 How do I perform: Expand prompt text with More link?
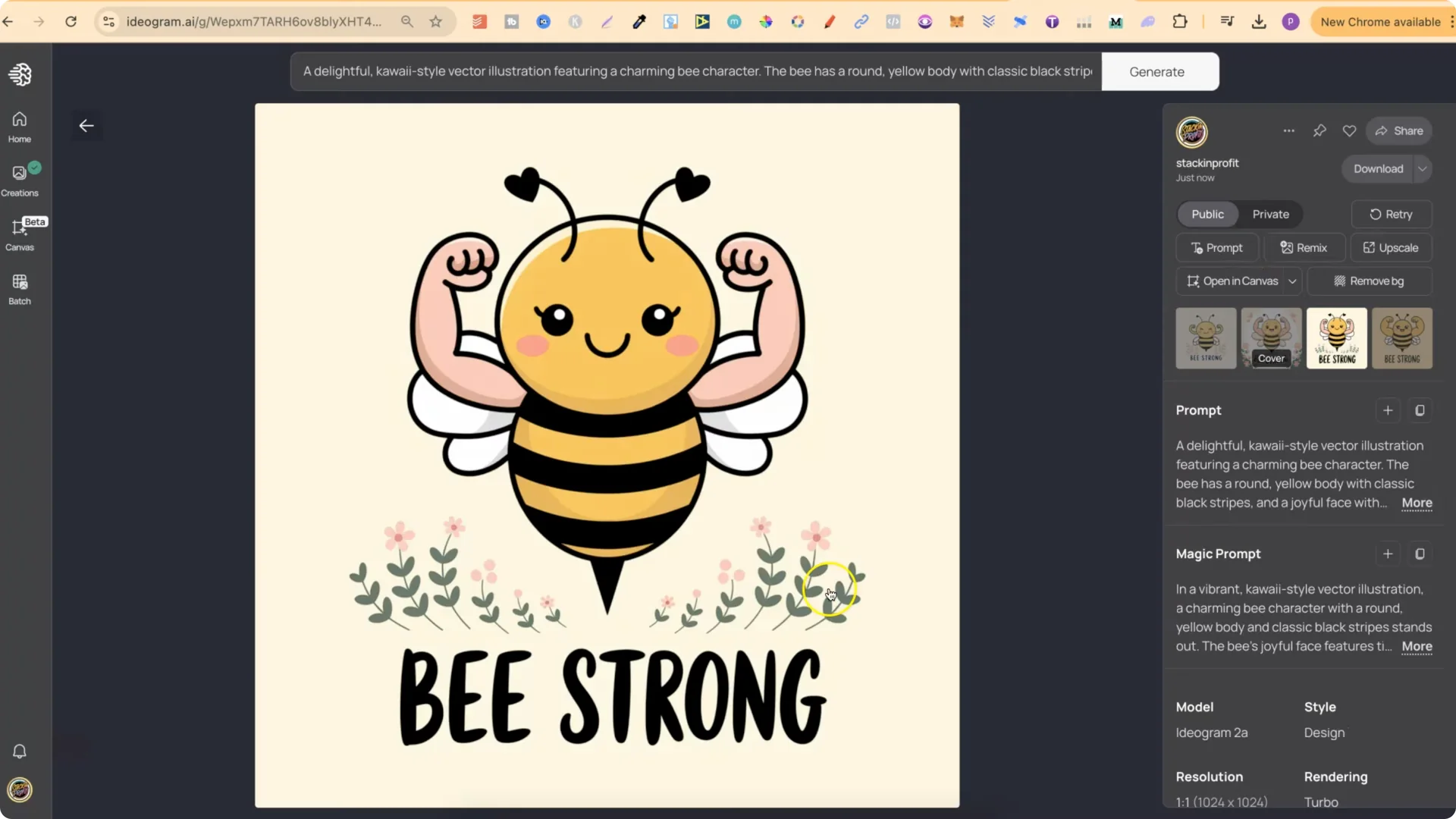(1416, 503)
